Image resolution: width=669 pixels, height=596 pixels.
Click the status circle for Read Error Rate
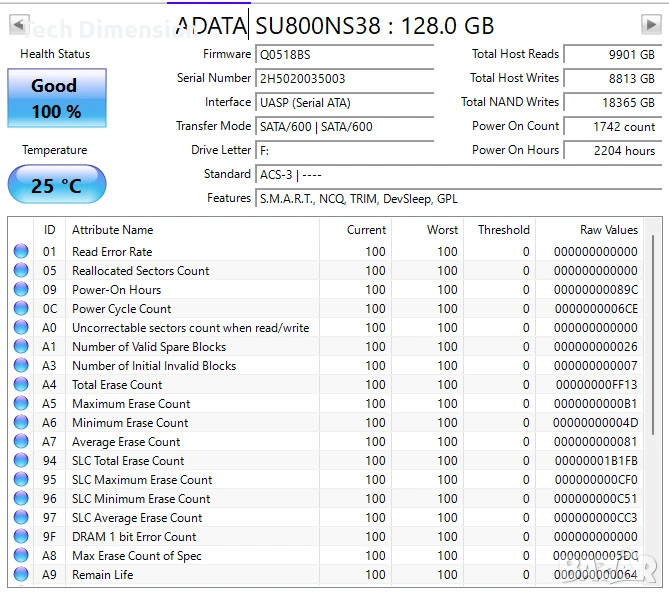pyautogui.click(x=21, y=252)
